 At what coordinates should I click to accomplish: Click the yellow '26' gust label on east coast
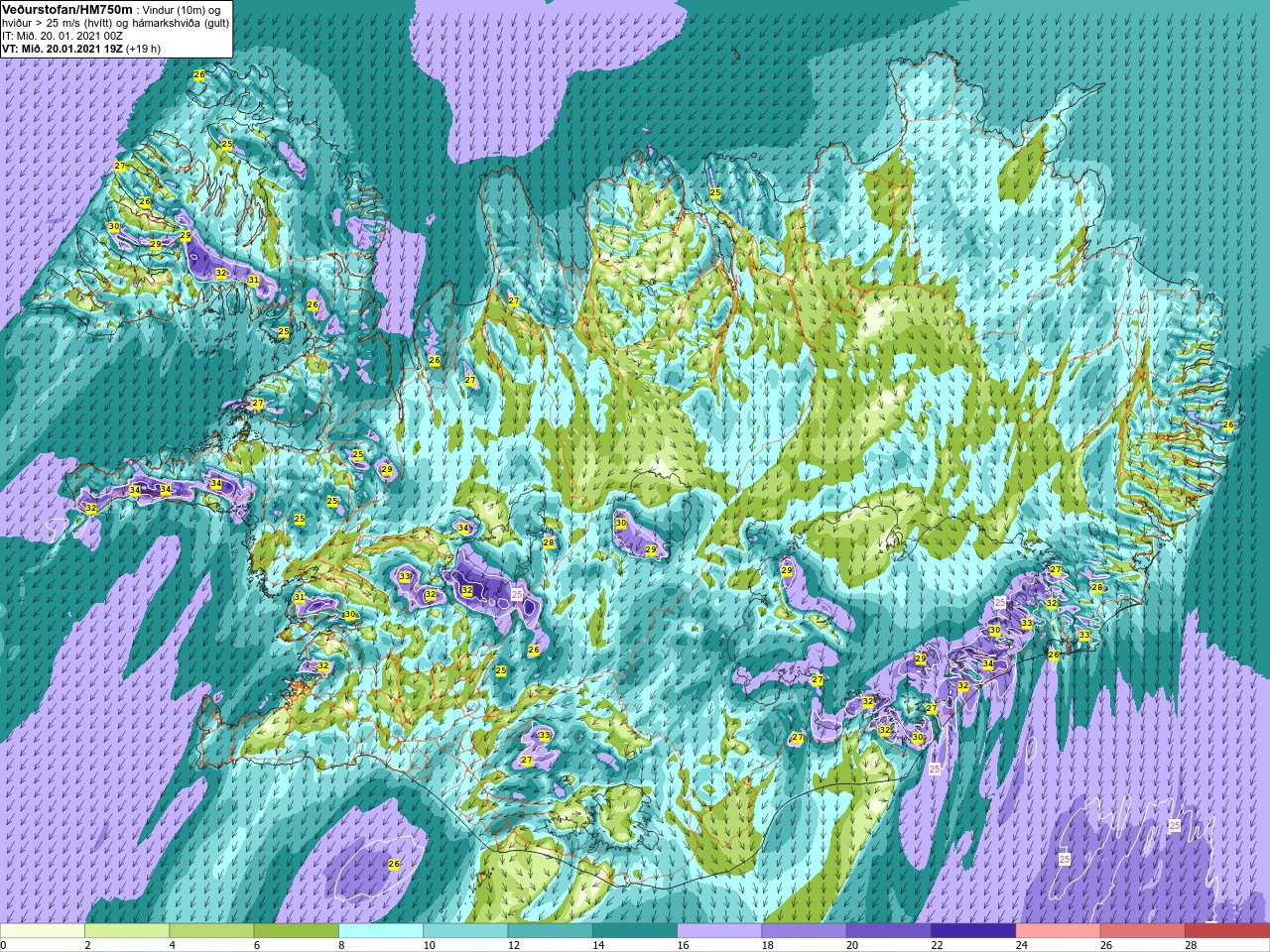[x=1228, y=424]
